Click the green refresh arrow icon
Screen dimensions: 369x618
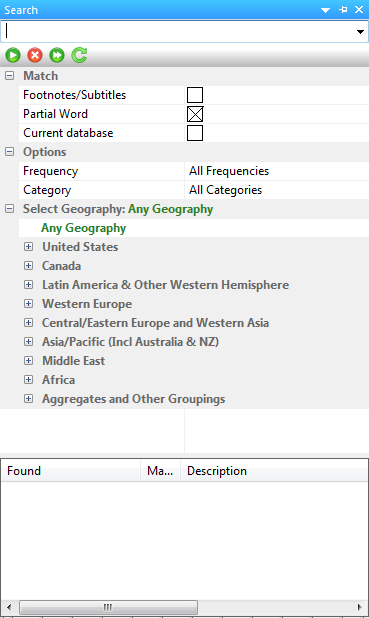79,55
